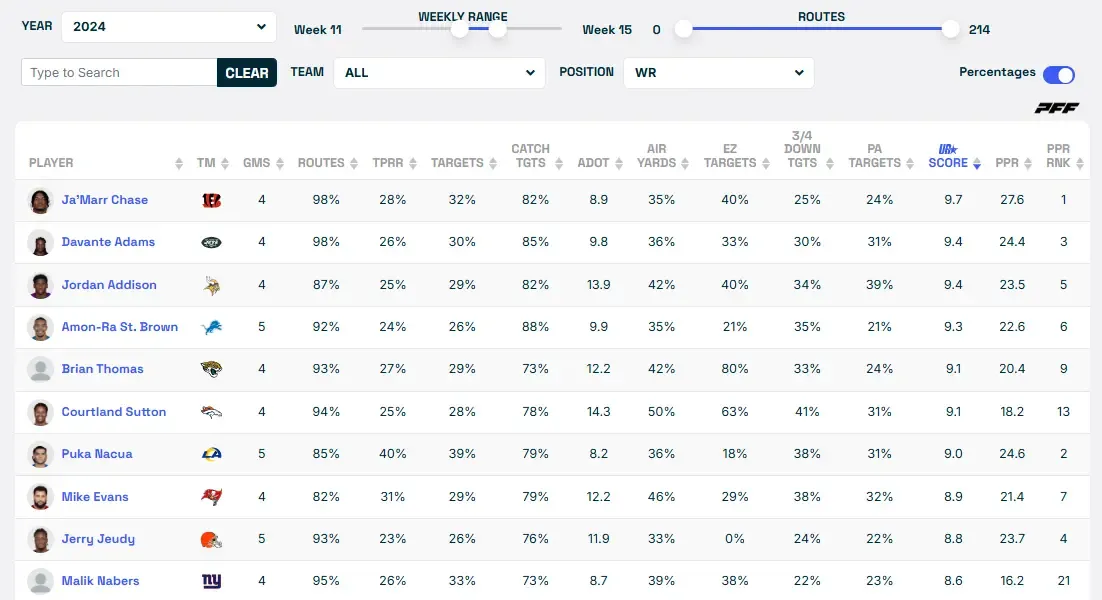This screenshot has height=600, width=1102.
Task: Click Ja'Marr Chase's player avatar
Action: coord(40,200)
